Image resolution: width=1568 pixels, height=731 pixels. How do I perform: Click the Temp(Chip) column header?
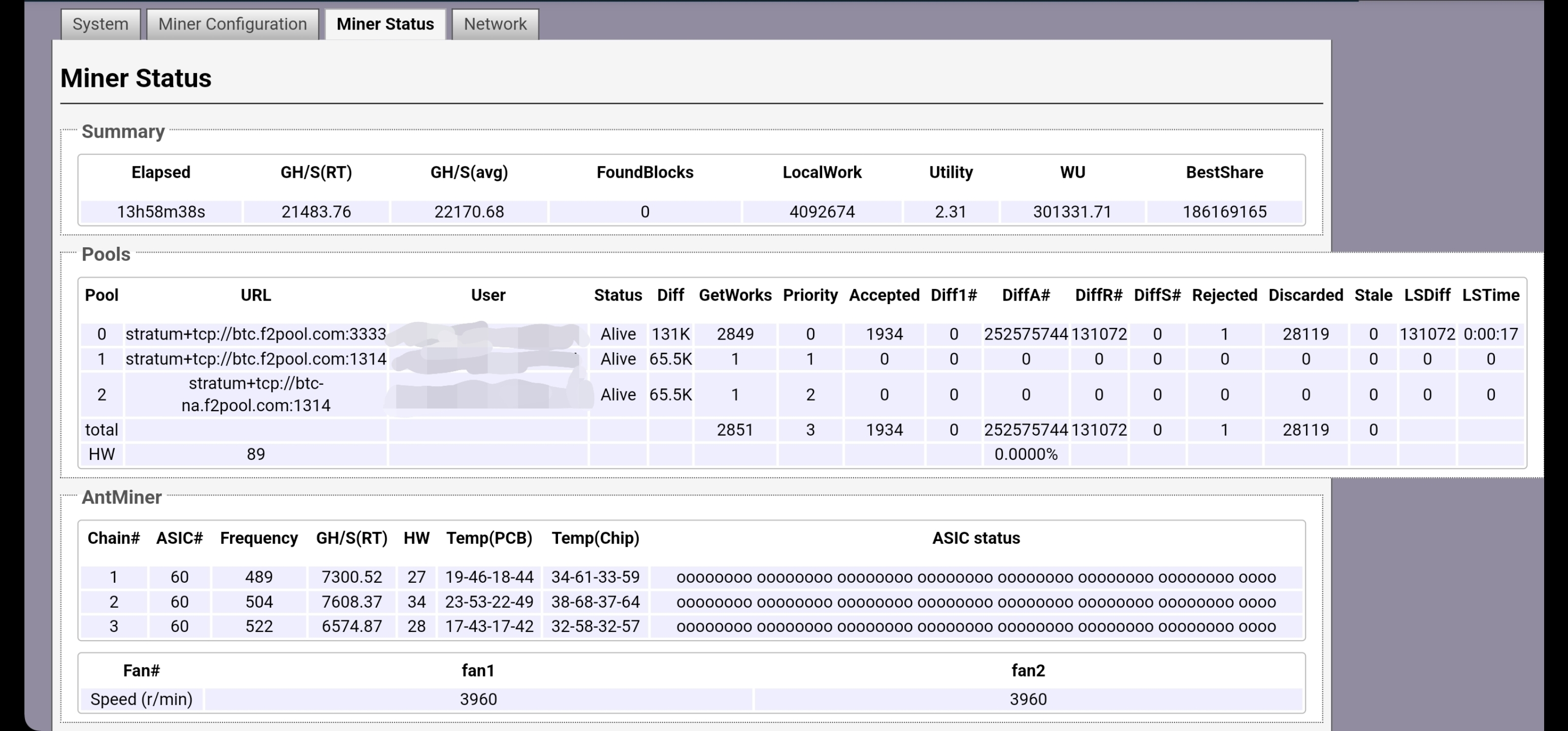(595, 538)
